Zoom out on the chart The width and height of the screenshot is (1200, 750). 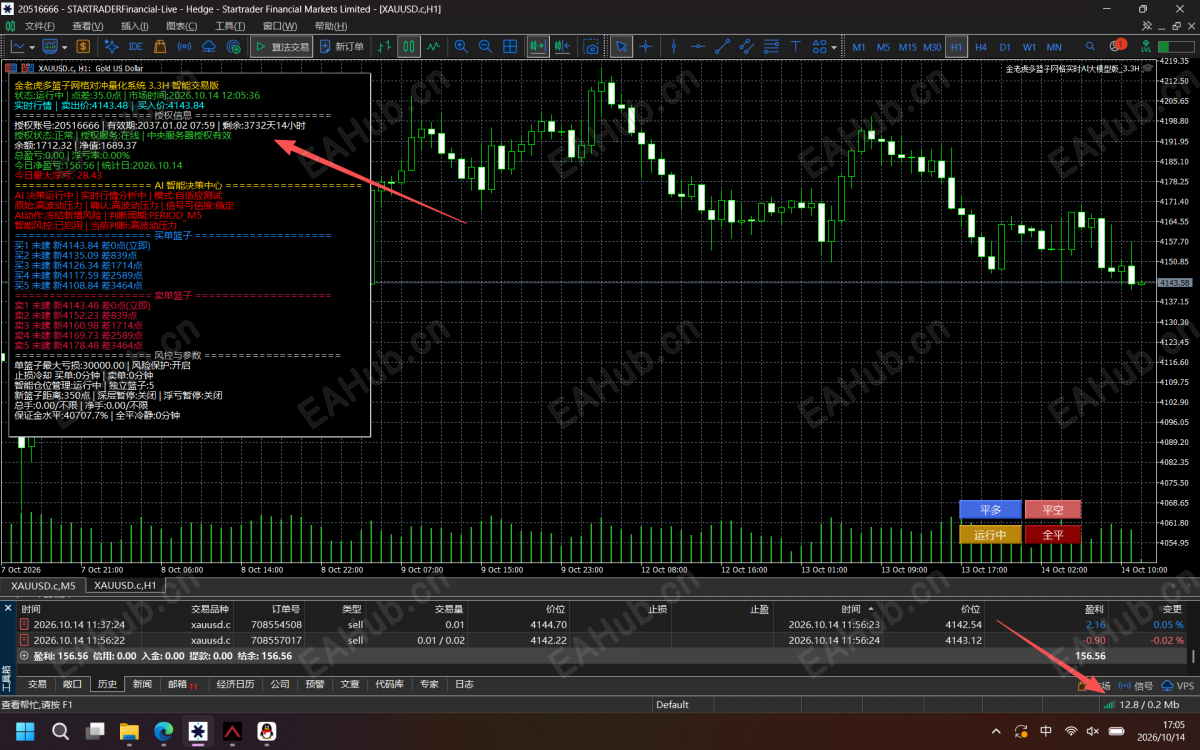pyautogui.click(x=485, y=46)
